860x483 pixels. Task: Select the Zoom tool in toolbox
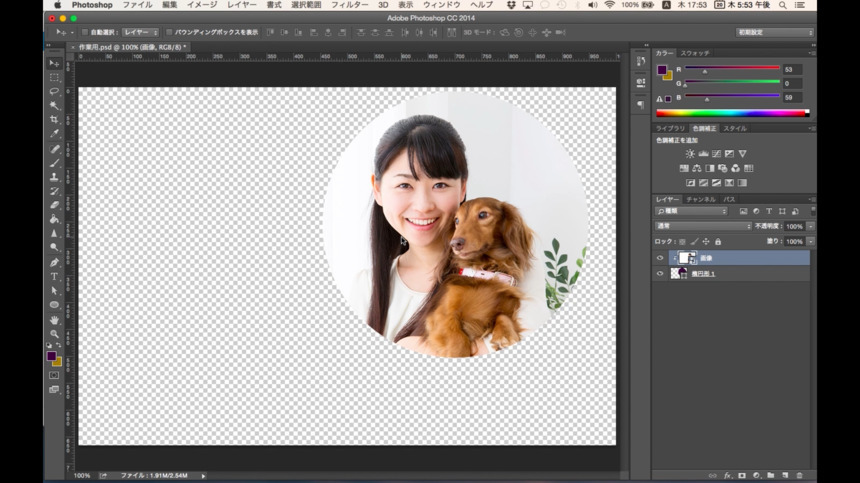pos(54,334)
